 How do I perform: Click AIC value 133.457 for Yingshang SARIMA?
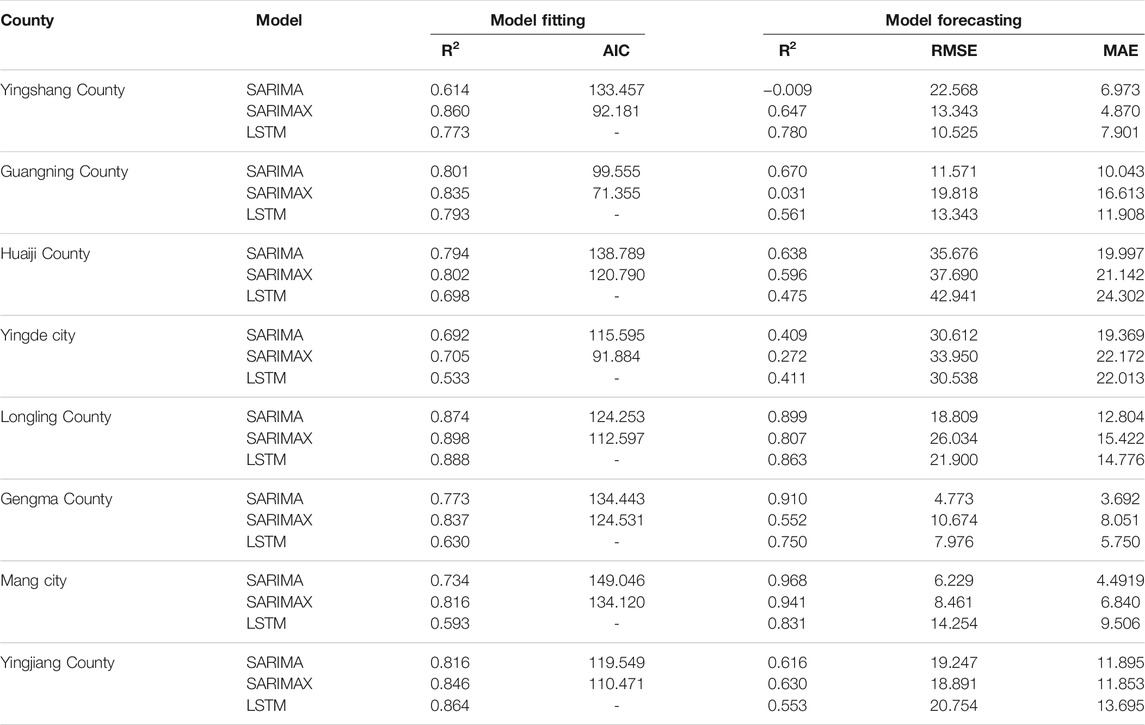[616, 90]
